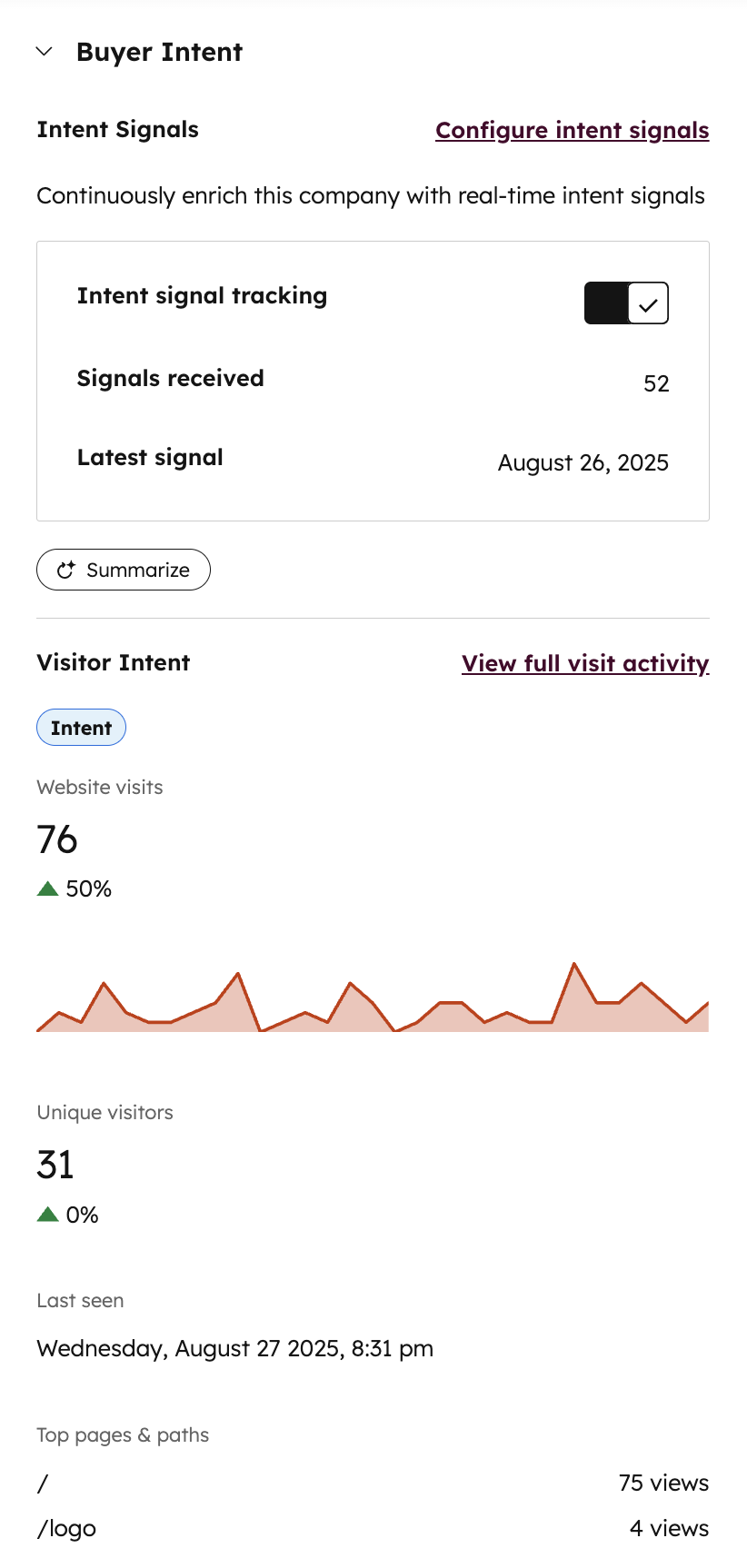Click the sparkle icon in Summarize
This screenshot has height=1568, width=747.
(65, 570)
